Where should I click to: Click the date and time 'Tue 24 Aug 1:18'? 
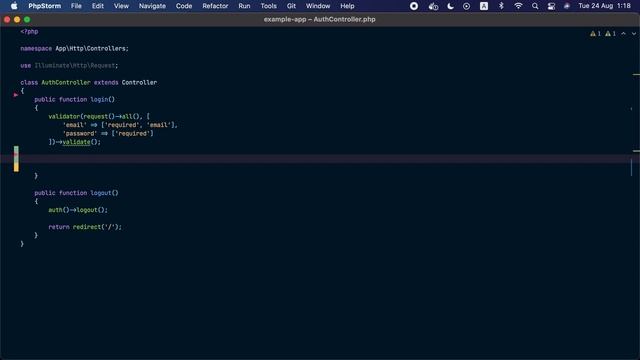(604, 6)
